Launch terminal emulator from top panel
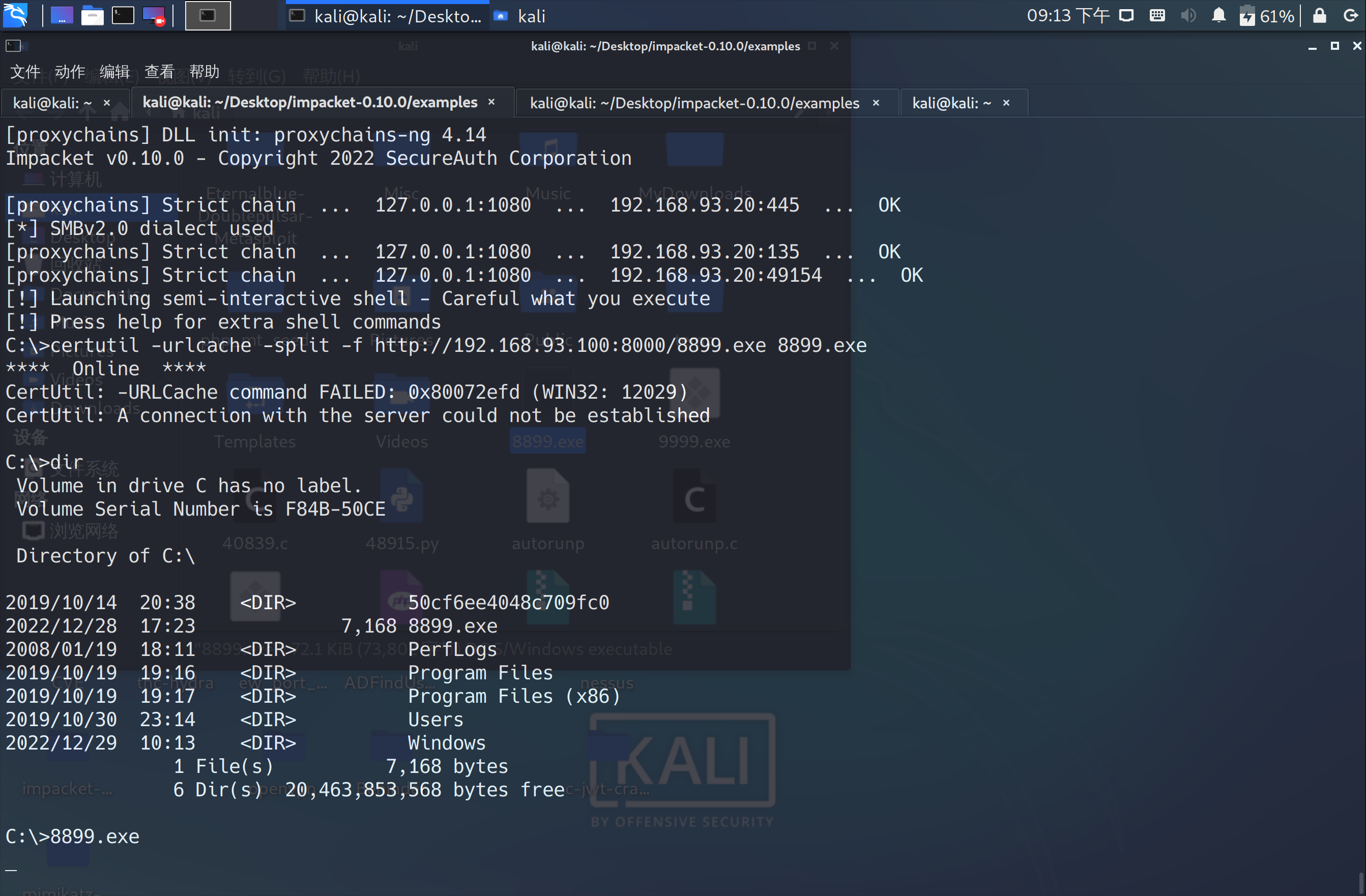Image resolution: width=1366 pixels, height=896 pixels. point(122,15)
